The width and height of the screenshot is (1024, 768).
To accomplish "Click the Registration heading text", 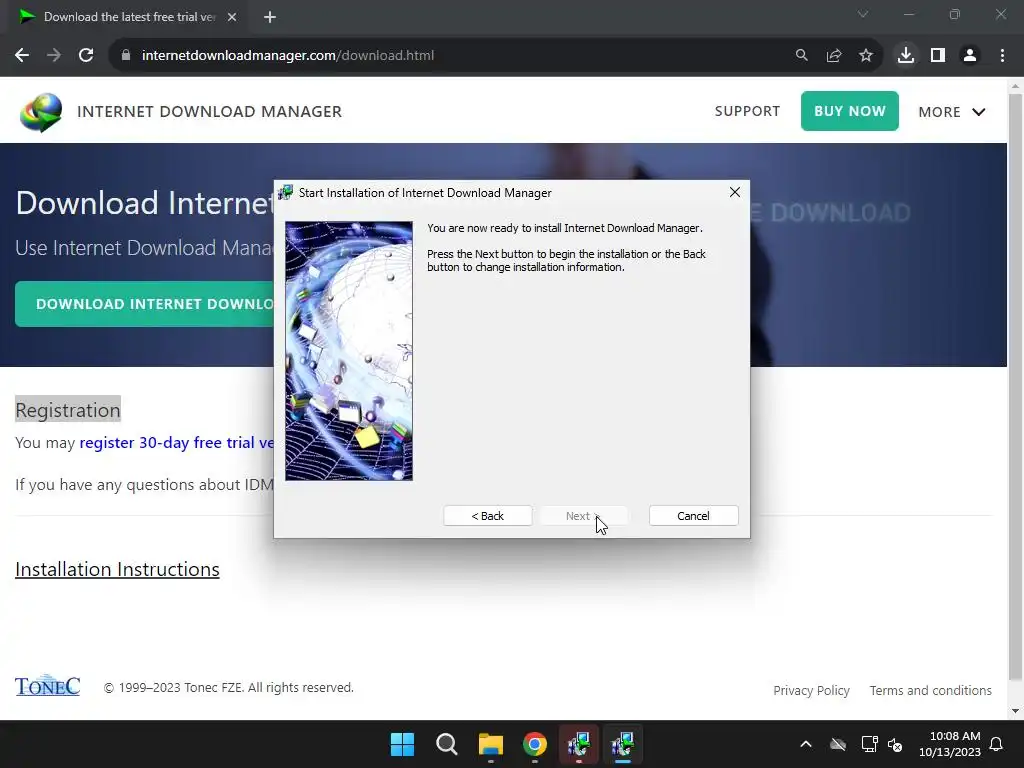I will coord(68,410).
